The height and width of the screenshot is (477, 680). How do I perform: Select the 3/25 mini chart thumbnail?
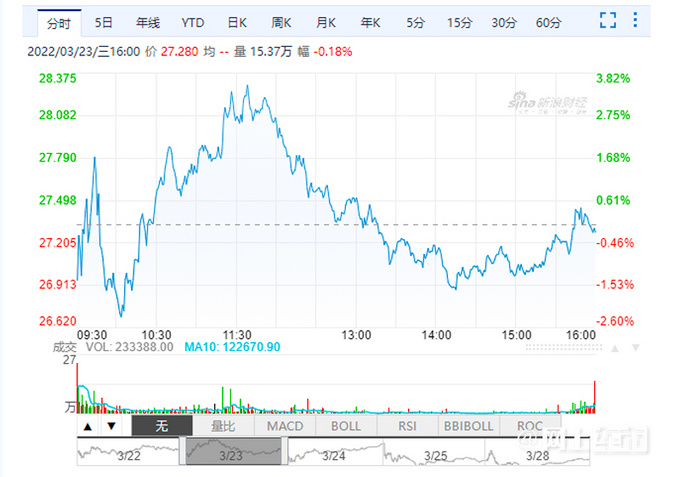tap(435, 453)
